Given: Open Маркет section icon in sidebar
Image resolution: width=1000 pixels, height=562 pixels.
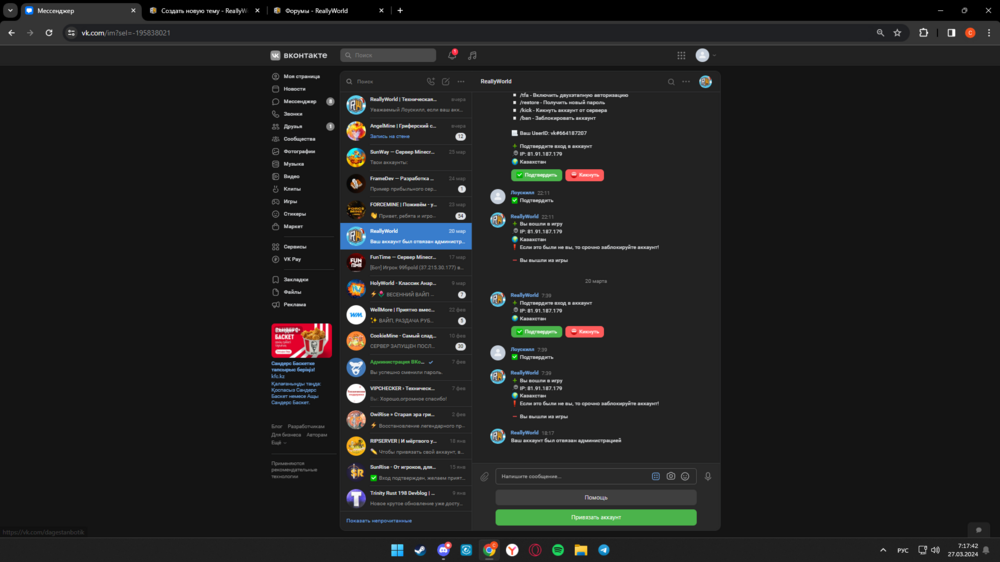Looking at the screenshot, I should [x=276, y=226].
